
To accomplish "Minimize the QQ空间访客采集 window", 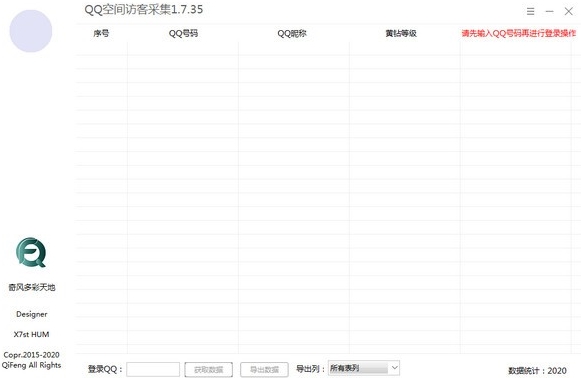I will [x=549, y=11].
